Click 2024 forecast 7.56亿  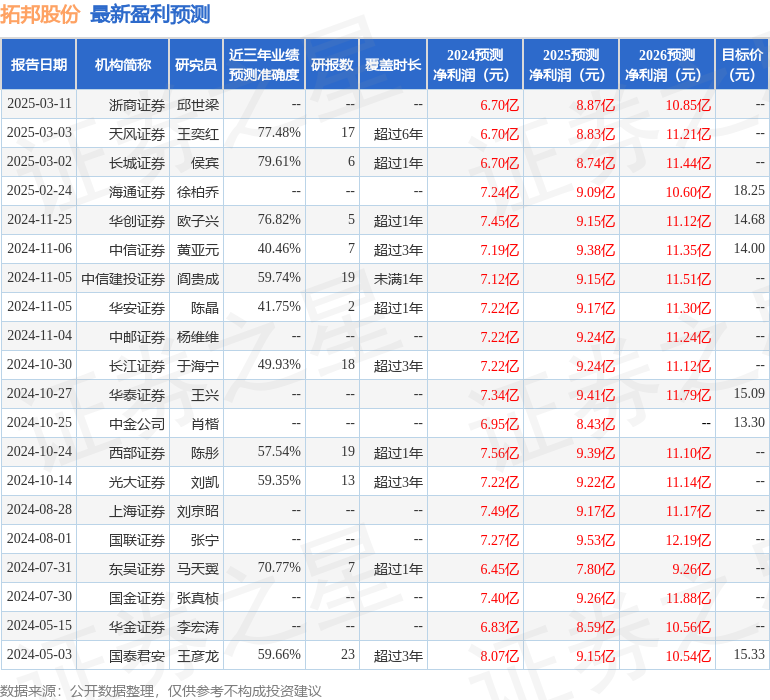[x=499, y=453]
